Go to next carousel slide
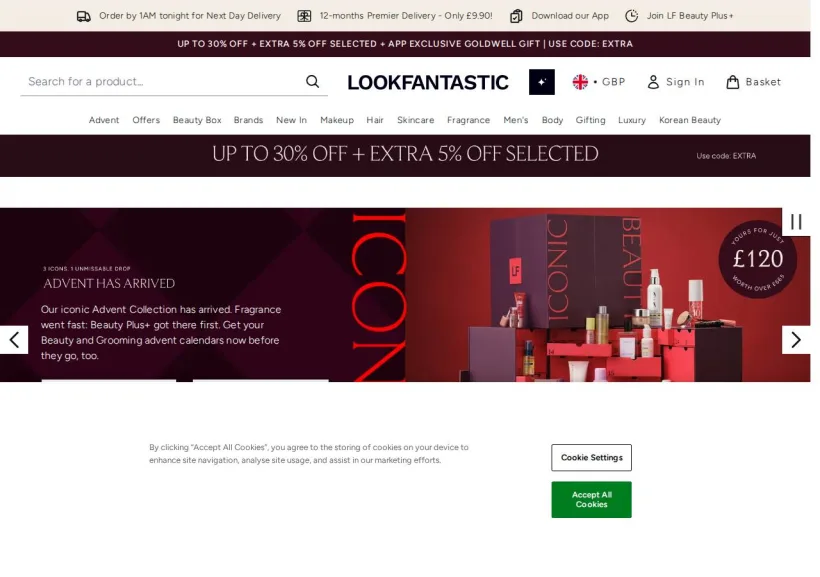 click(796, 340)
